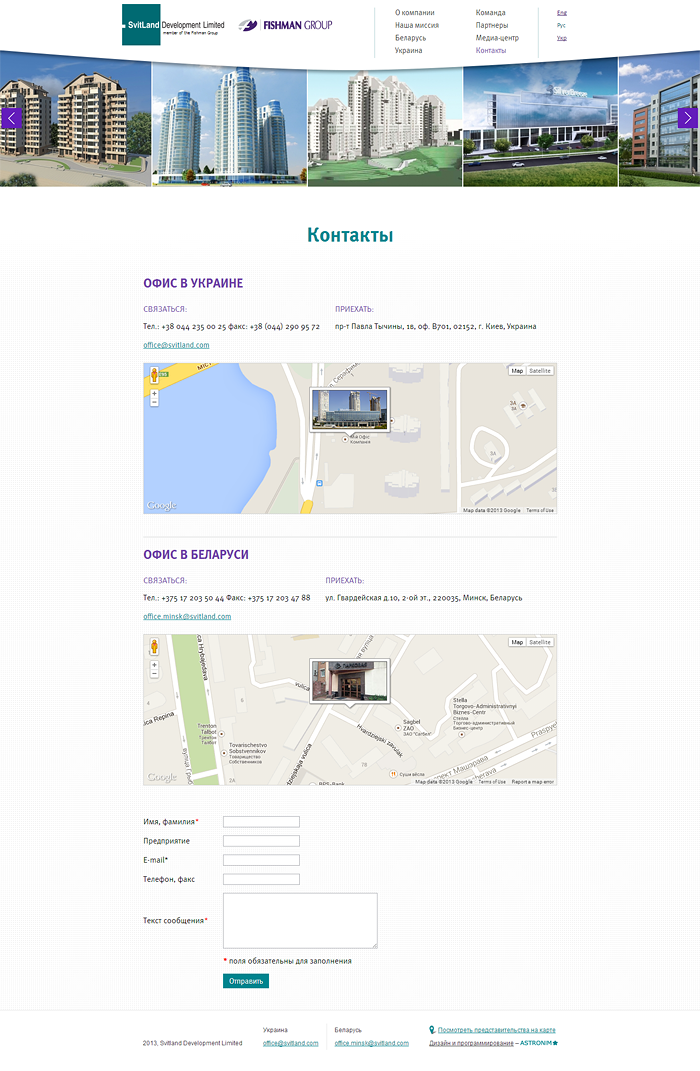700x1071 pixels.
Task: Select the 'Контакты' menu item
Action: pyautogui.click(x=491, y=51)
